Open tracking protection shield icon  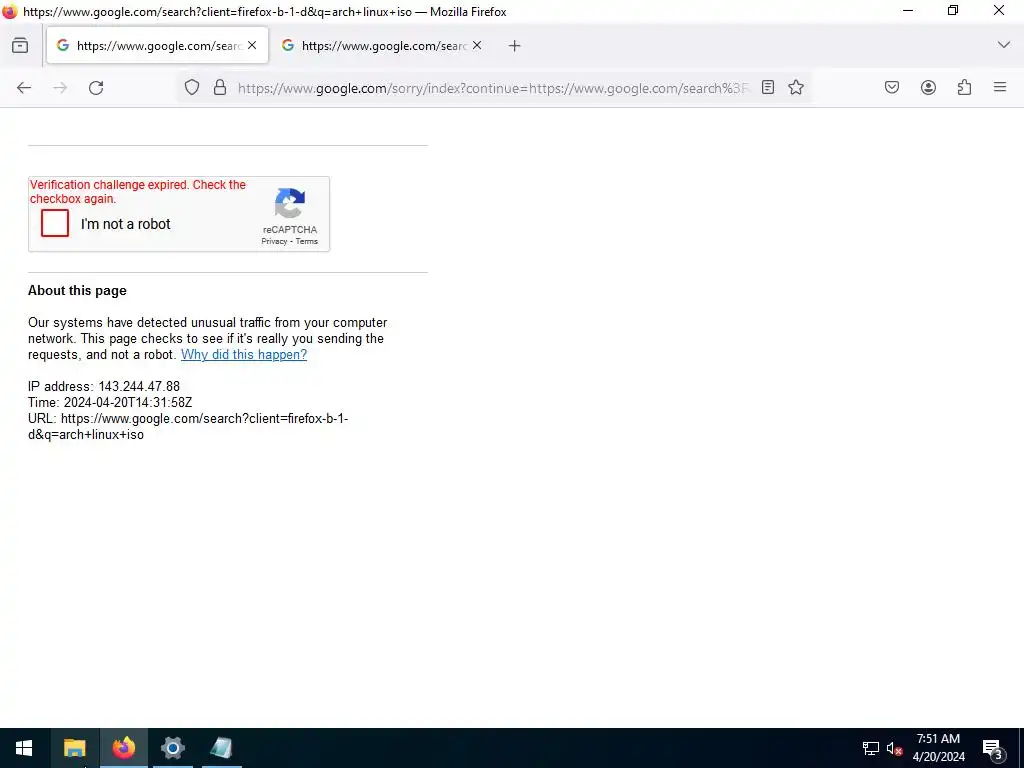pyautogui.click(x=191, y=88)
